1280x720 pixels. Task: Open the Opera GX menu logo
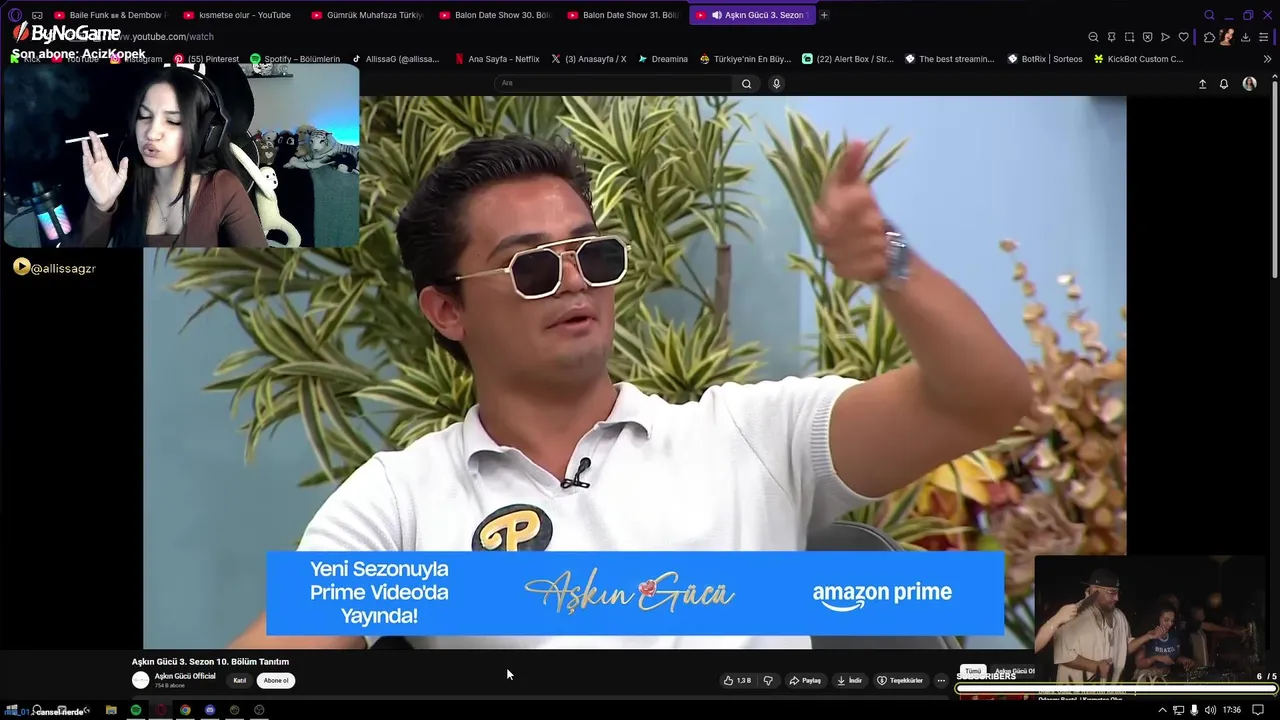[14, 15]
